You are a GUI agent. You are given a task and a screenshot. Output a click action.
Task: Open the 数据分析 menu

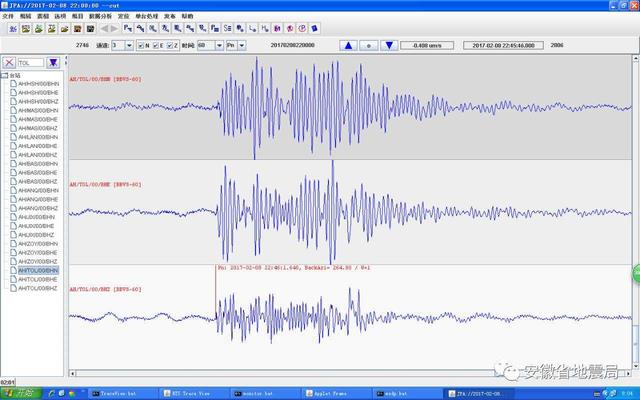point(100,16)
